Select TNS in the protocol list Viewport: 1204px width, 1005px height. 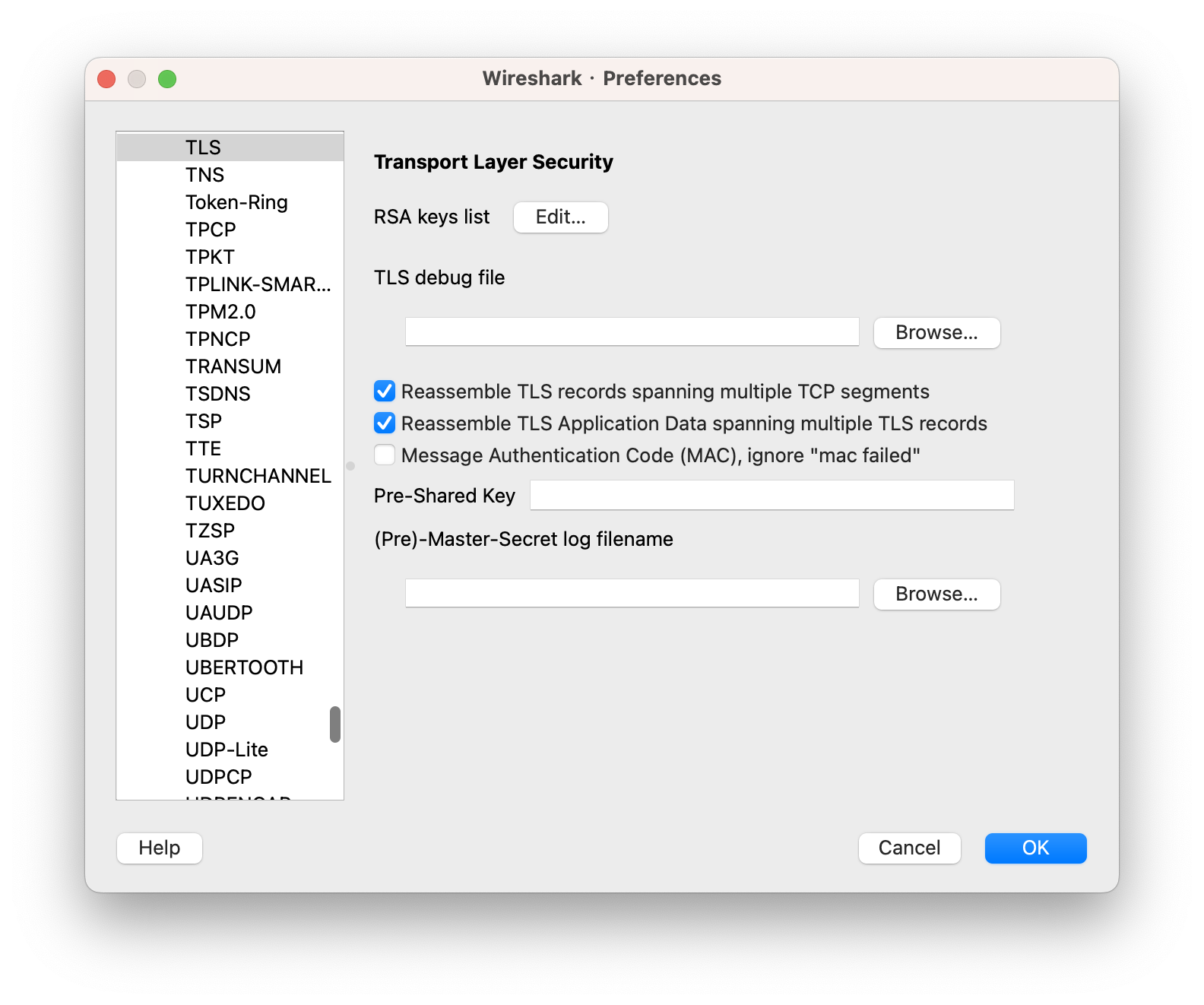pyautogui.click(x=230, y=175)
